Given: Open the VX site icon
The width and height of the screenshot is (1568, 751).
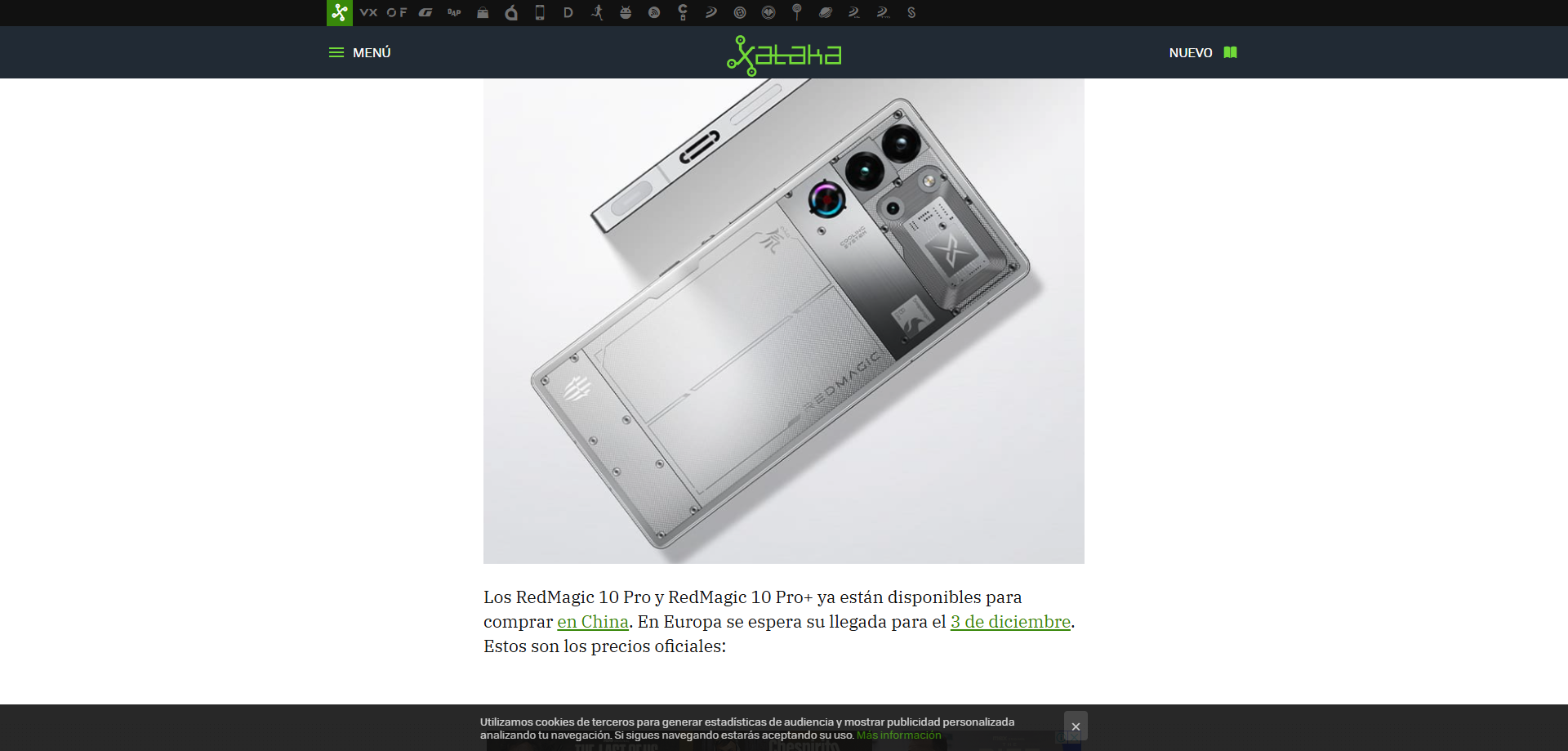Looking at the screenshot, I should pyautogui.click(x=368, y=13).
